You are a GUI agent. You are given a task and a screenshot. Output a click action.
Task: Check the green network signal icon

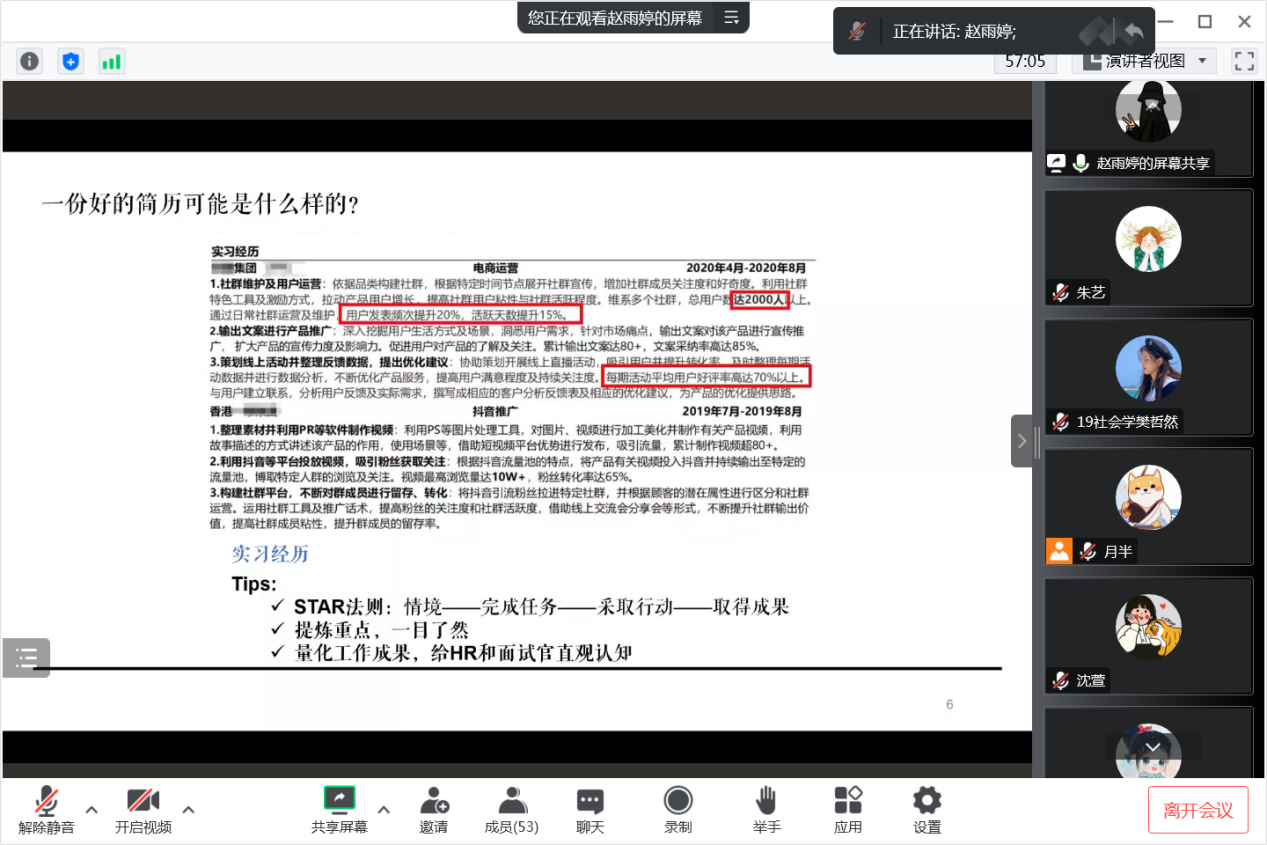pyautogui.click(x=111, y=61)
